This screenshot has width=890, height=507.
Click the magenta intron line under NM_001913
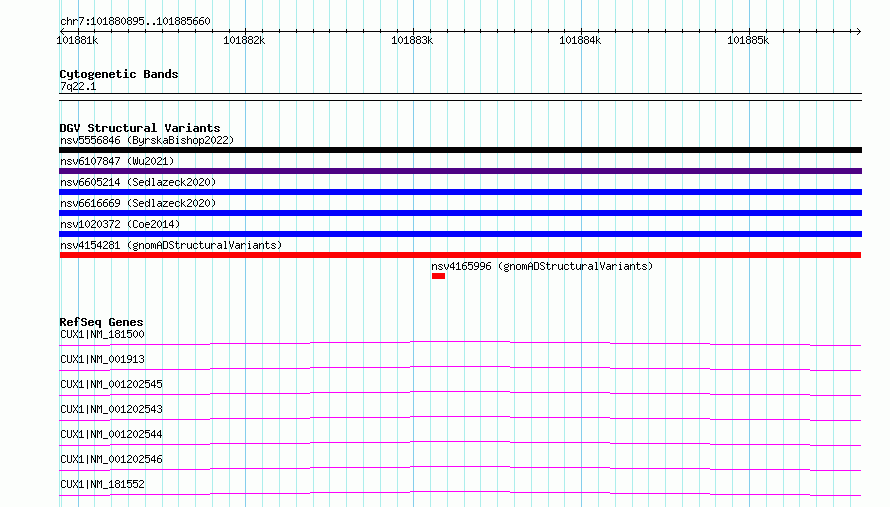[x=460, y=368]
